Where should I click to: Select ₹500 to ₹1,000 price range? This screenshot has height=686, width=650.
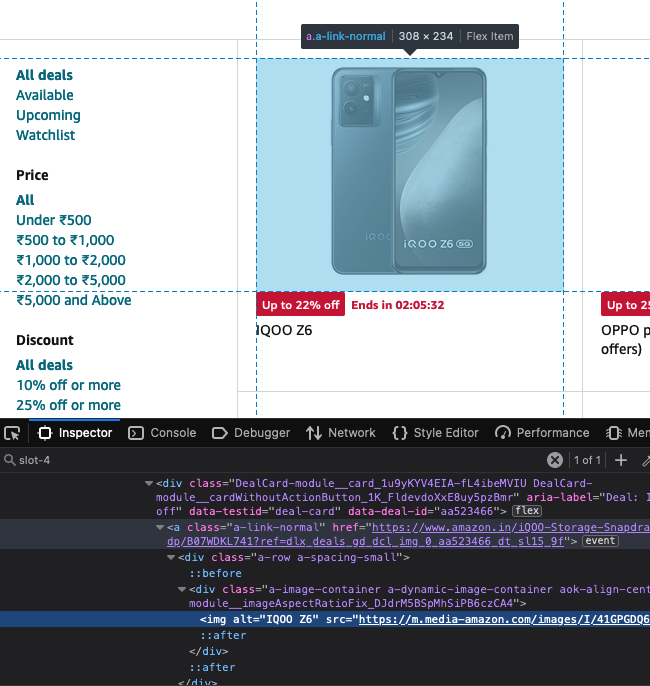click(65, 240)
